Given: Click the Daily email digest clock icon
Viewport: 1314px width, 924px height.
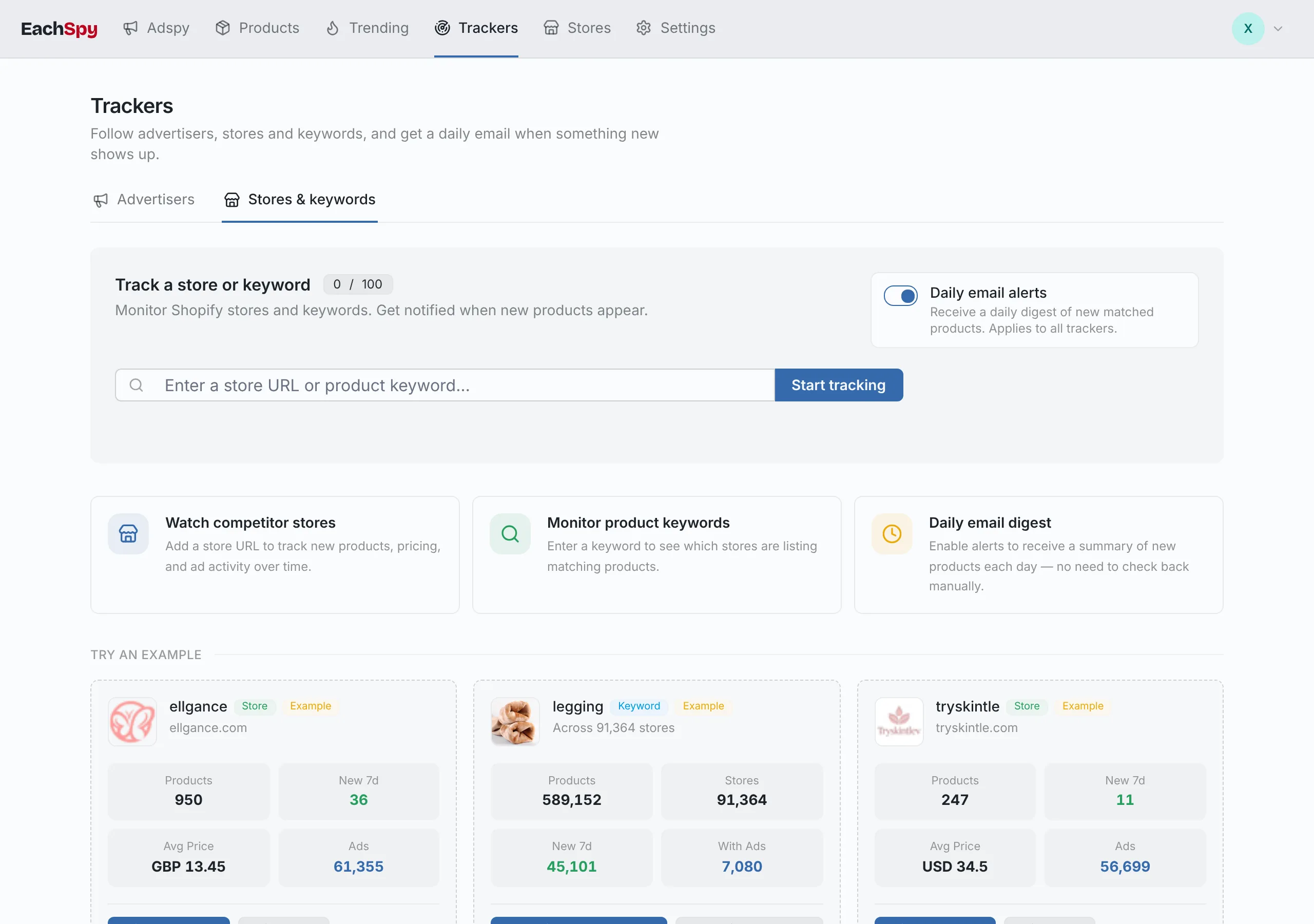Looking at the screenshot, I should click(x=892, y=533).
